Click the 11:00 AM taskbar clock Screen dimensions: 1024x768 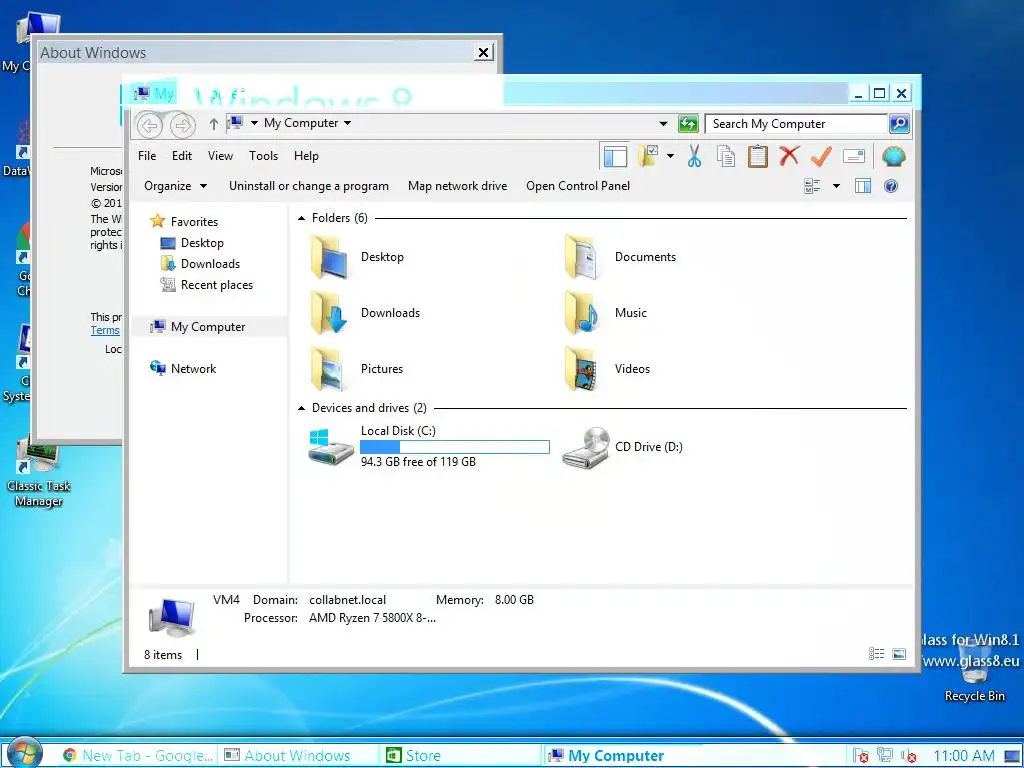click(963, 756)
